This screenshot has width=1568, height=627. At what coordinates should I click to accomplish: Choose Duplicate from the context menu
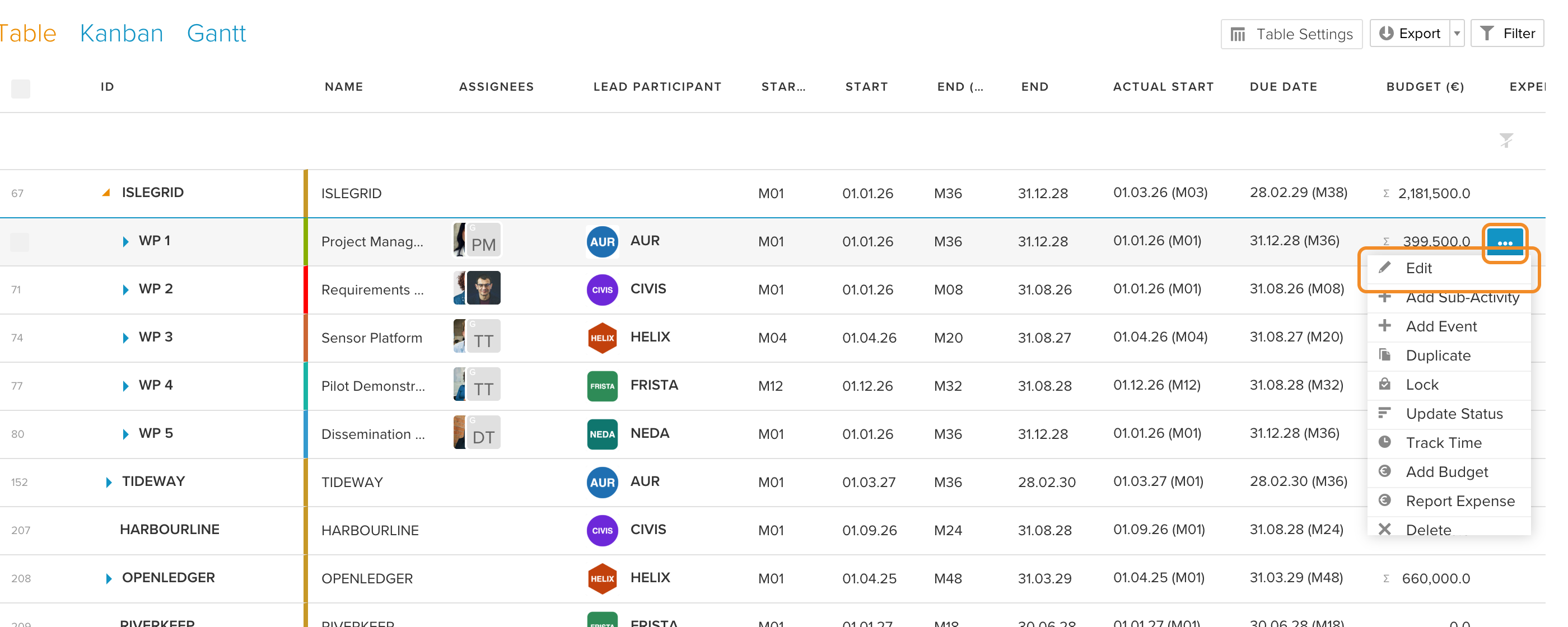1449,356
